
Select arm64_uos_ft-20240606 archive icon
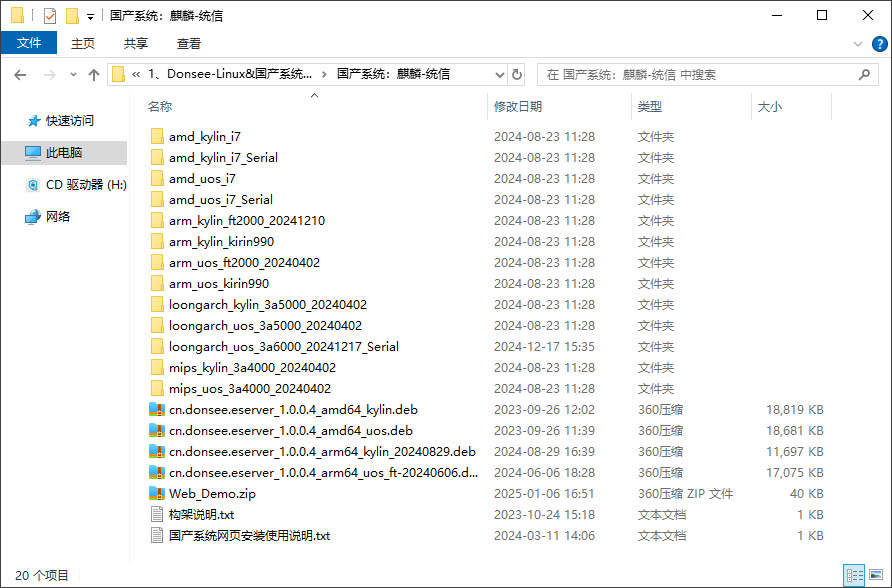tap(157, 473)
